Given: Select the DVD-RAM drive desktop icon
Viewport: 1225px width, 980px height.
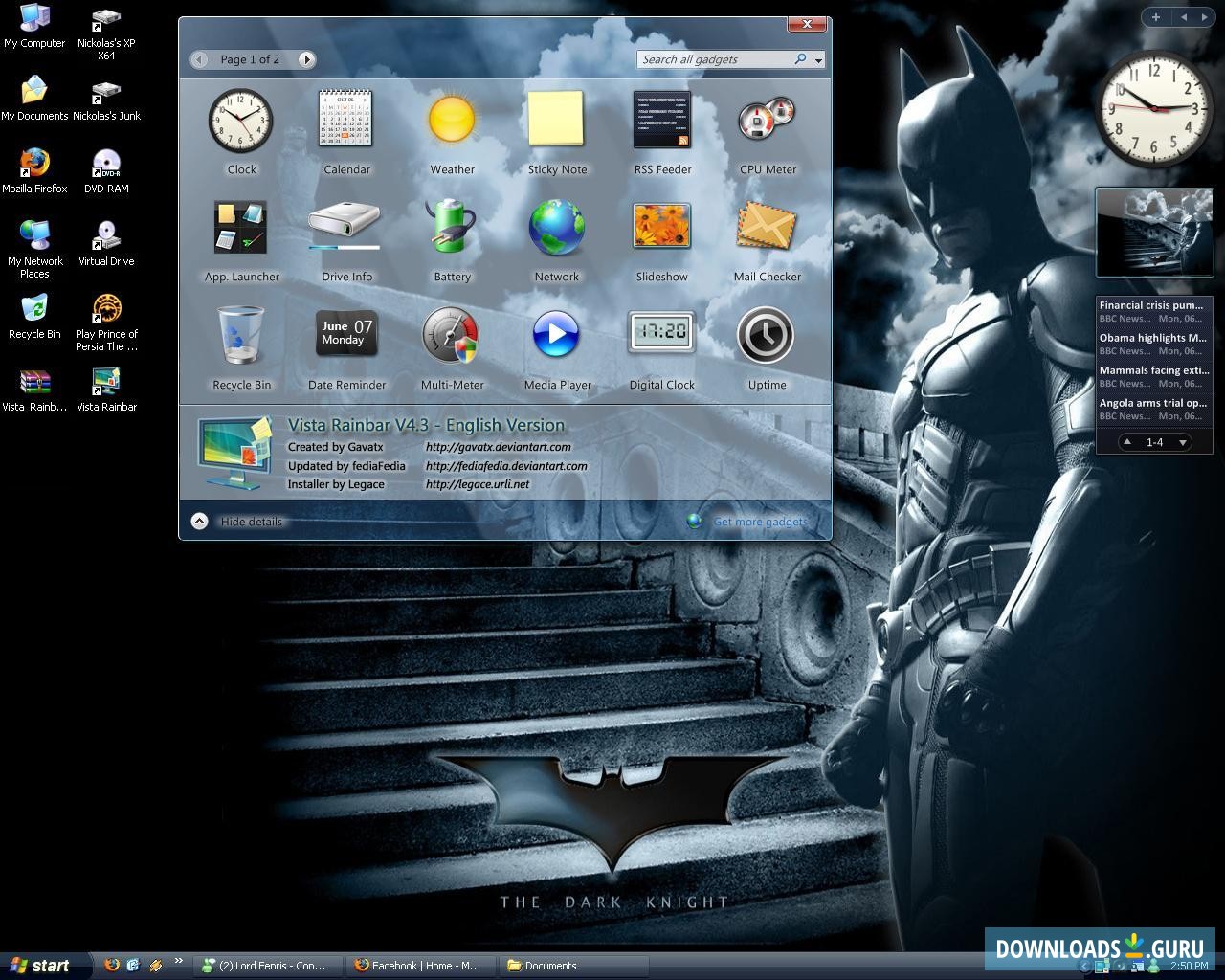Looking at the screenshot, I should [x=106, y=172].
